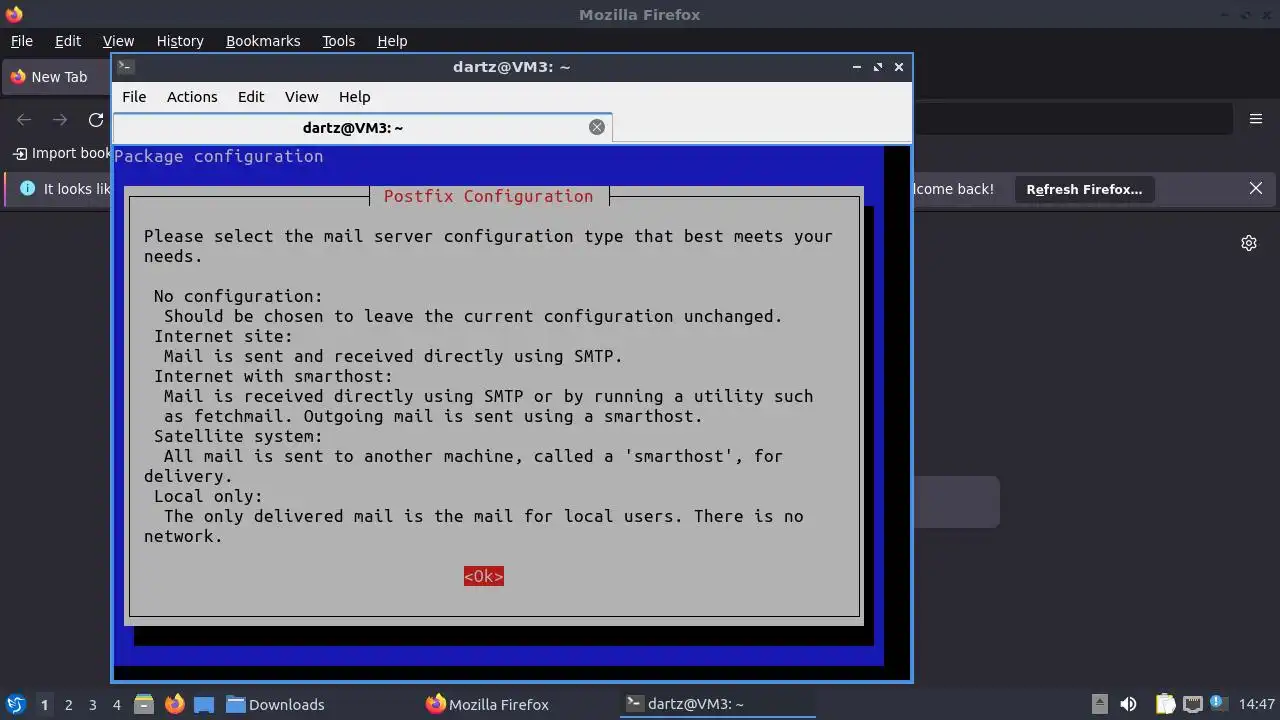Switch to workspace 4
This screenshot has height=720, width=1280.
[116, 704]
